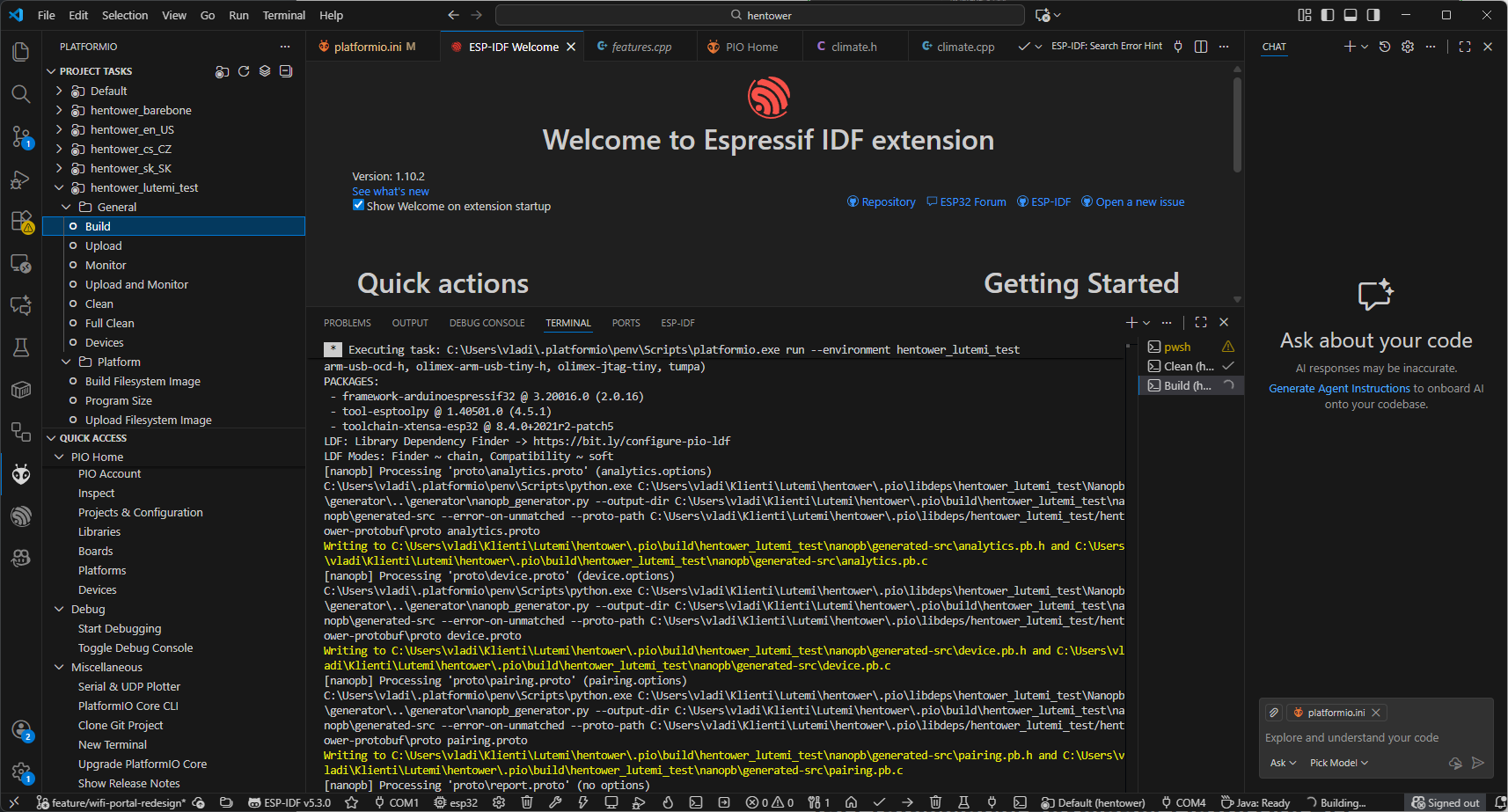1508x812 pixels.
Task: Open the Explorer view icon
Action: (21, 52)
